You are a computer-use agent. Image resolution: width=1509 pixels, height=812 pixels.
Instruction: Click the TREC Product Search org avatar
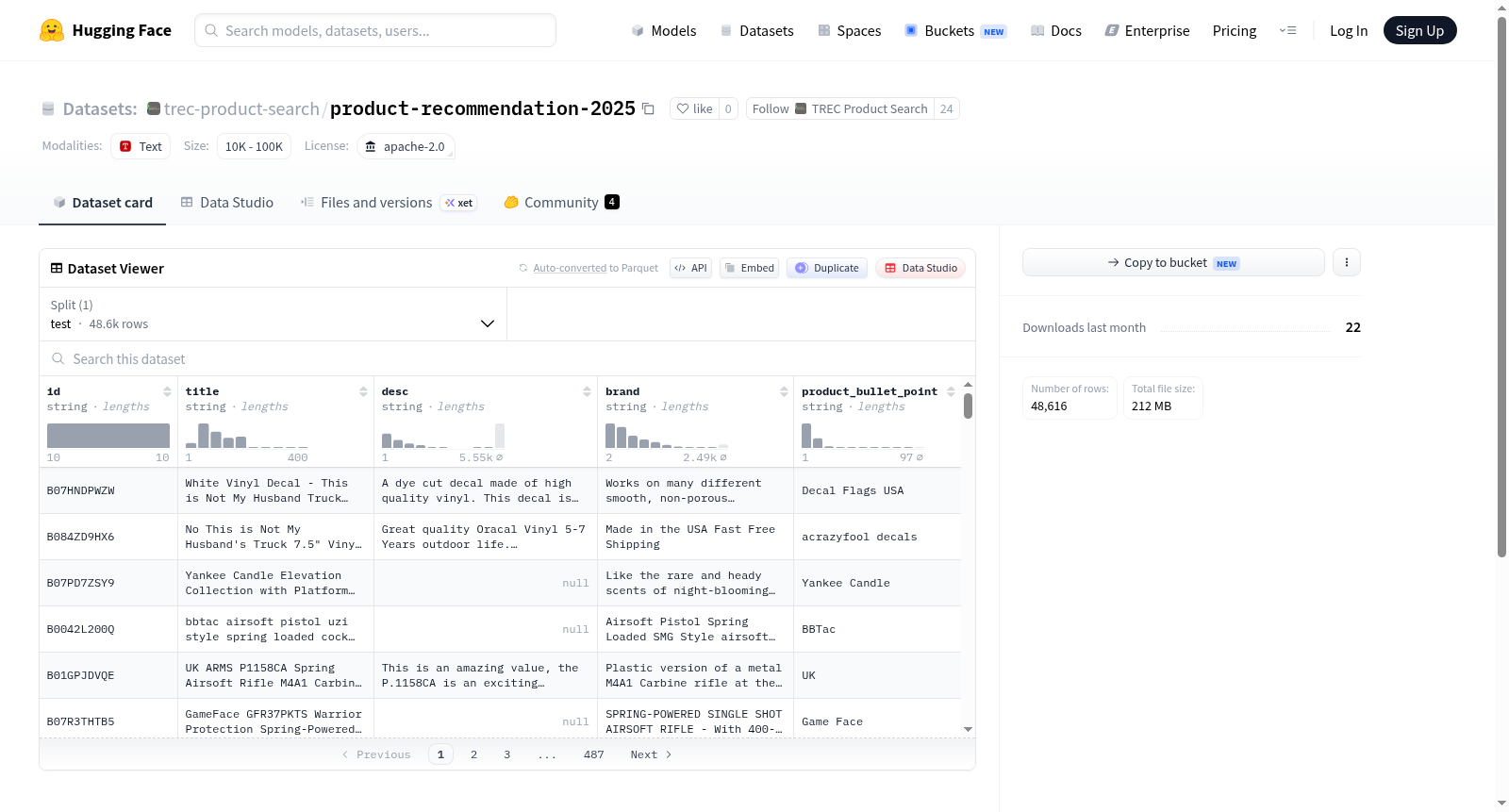801,108
